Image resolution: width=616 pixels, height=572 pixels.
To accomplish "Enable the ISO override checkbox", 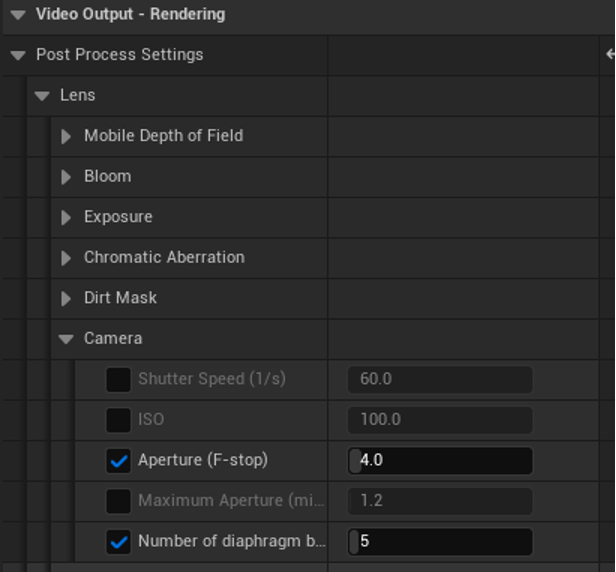I will [118, 420].
